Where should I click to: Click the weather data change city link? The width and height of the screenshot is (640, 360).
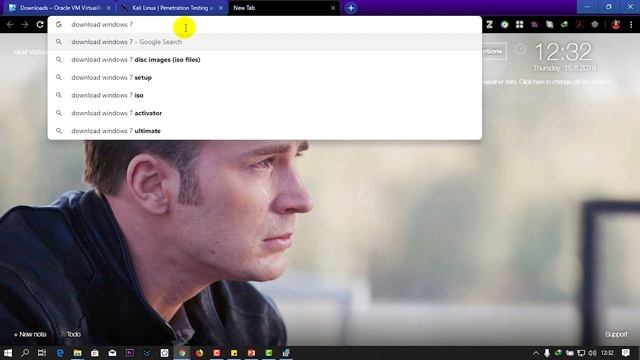(547, 82)
